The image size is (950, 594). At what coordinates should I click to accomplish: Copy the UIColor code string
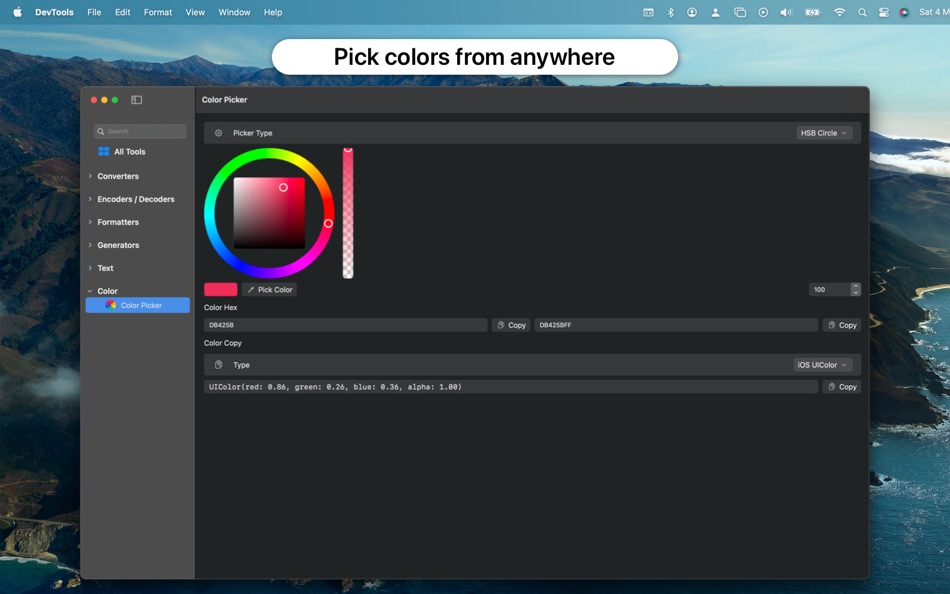point(842,387)
